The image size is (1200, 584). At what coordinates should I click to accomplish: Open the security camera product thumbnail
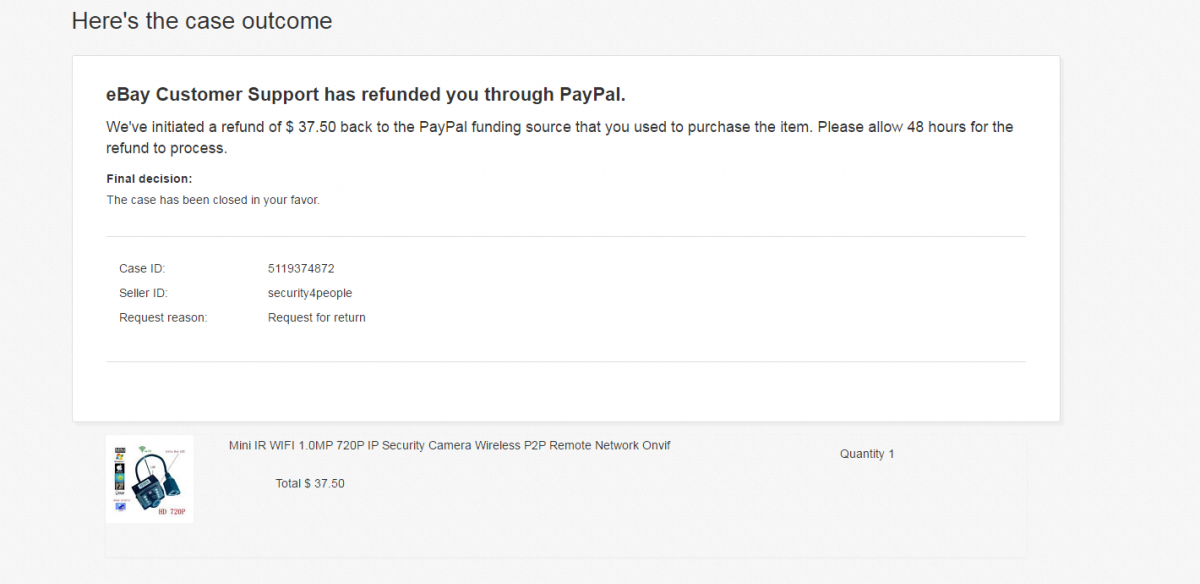pyautogui.click(x=150, y=479)
